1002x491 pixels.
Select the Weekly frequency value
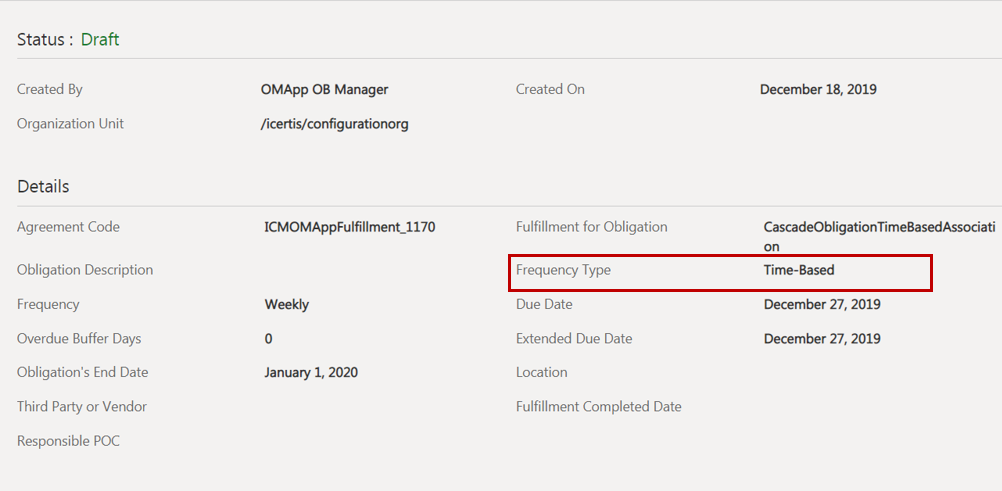tap(287, 304)
